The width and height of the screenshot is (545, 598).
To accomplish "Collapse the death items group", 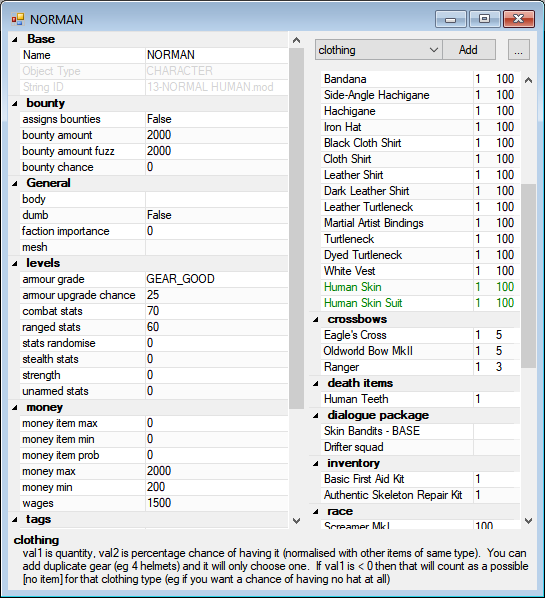I will 316,384.
